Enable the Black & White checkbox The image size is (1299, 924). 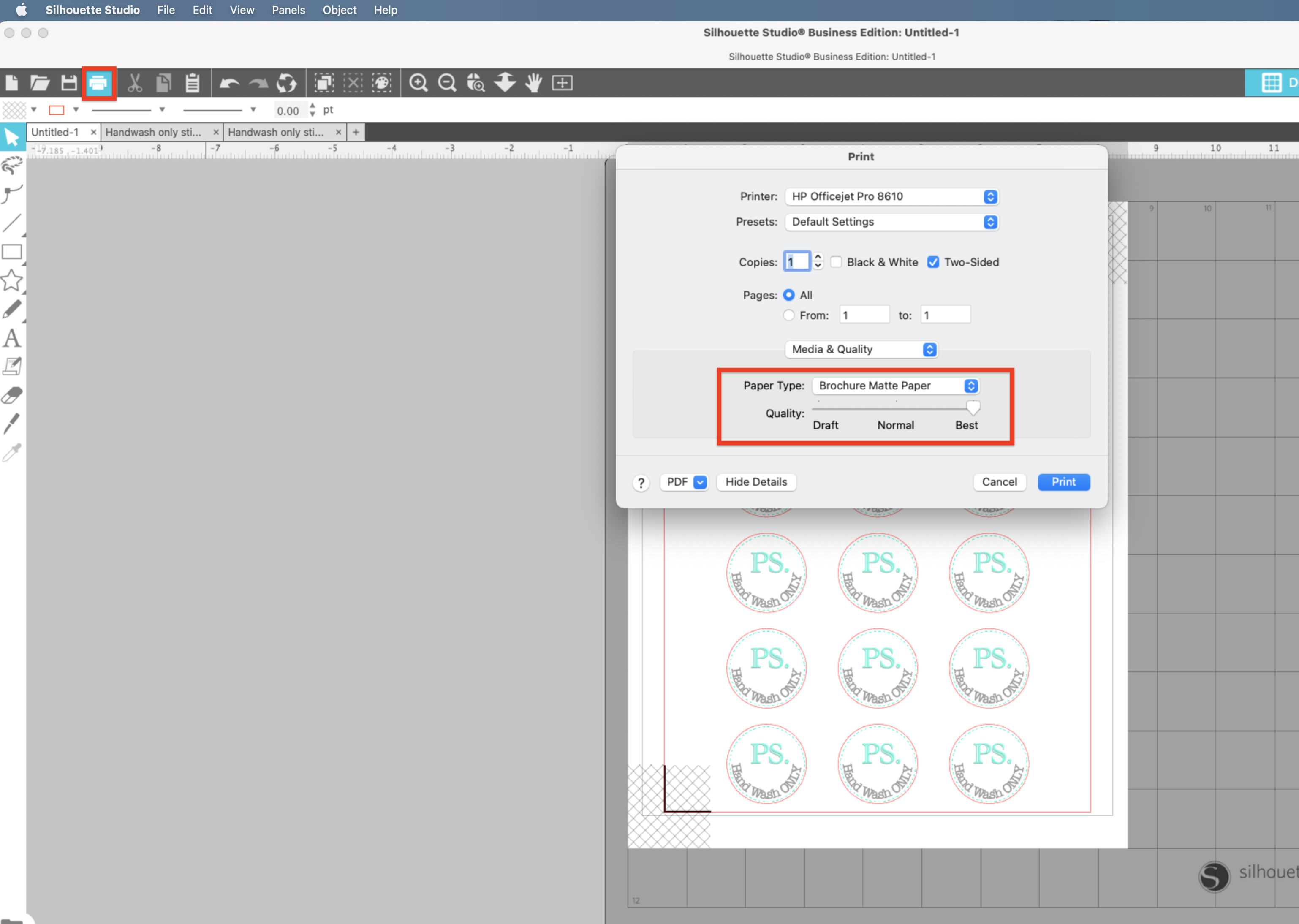pyautogui.click(x=836, y=262)
